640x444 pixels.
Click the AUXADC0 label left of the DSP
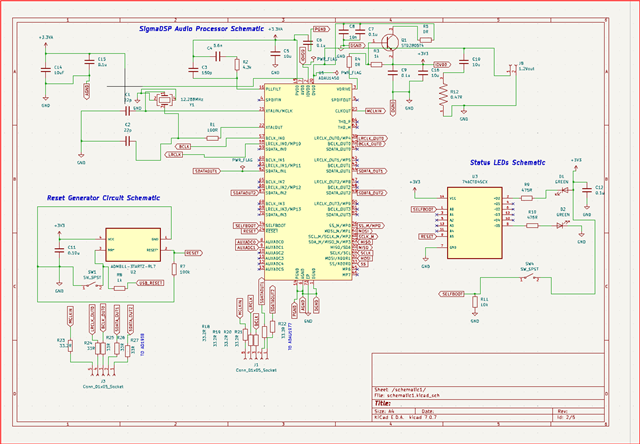246,242
